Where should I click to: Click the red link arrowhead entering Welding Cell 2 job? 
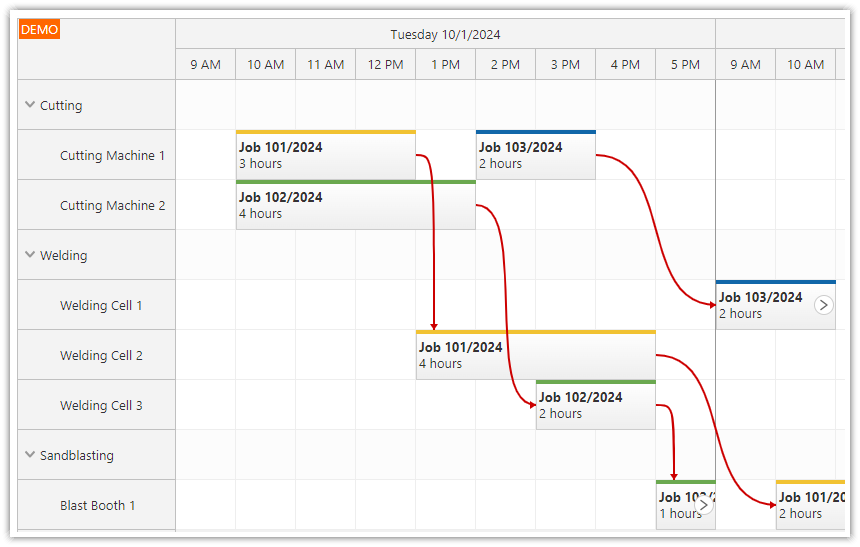tap(434, 325)
